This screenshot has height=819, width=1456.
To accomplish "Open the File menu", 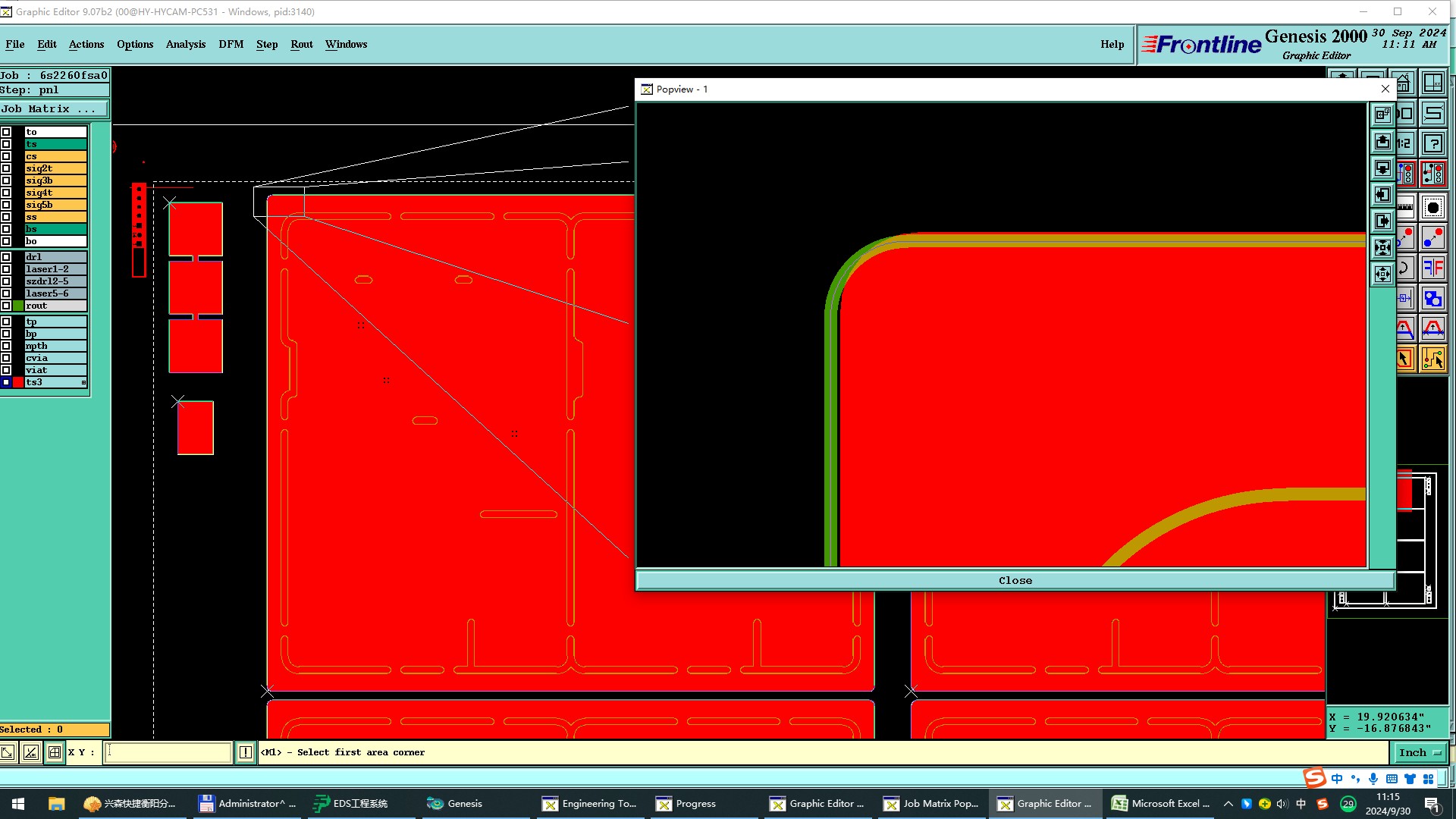I will pyautogui.click(x=14, y=44).
